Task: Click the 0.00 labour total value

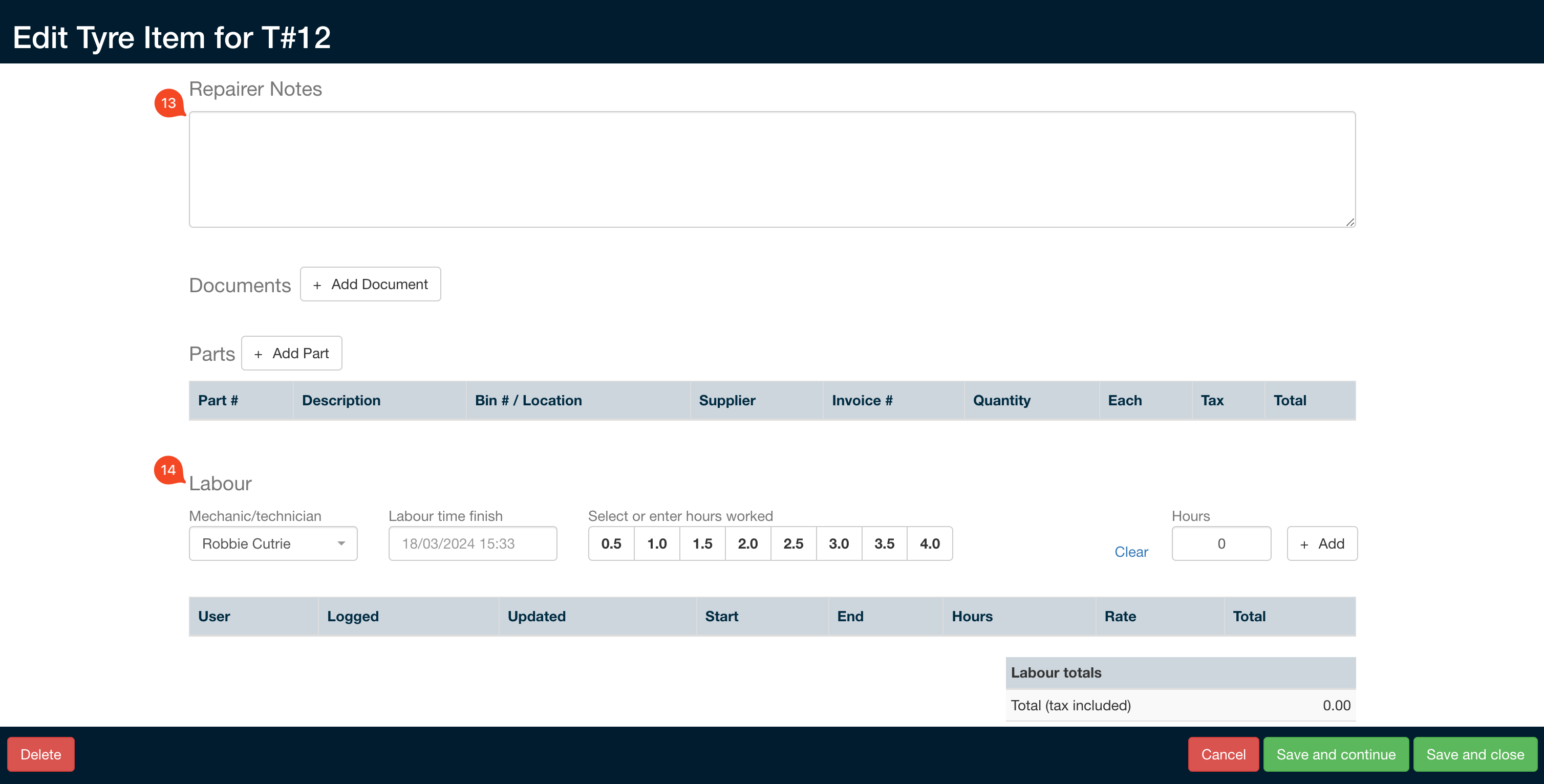Action: tap(1337, 706)
